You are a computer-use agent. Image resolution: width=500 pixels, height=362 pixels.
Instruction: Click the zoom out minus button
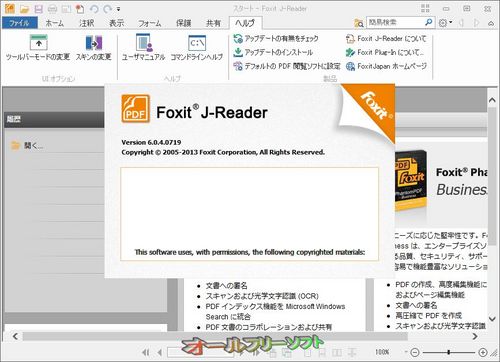point(415,352)
